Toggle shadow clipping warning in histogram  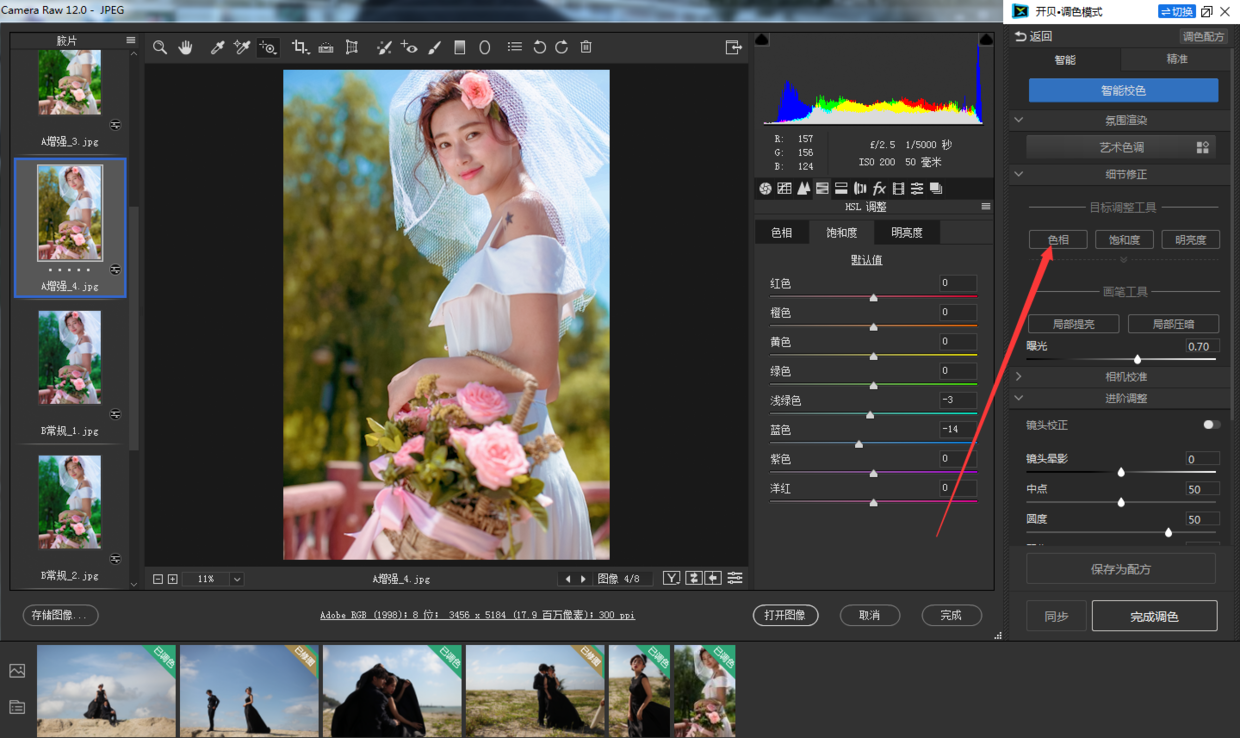tap(762, 39)
